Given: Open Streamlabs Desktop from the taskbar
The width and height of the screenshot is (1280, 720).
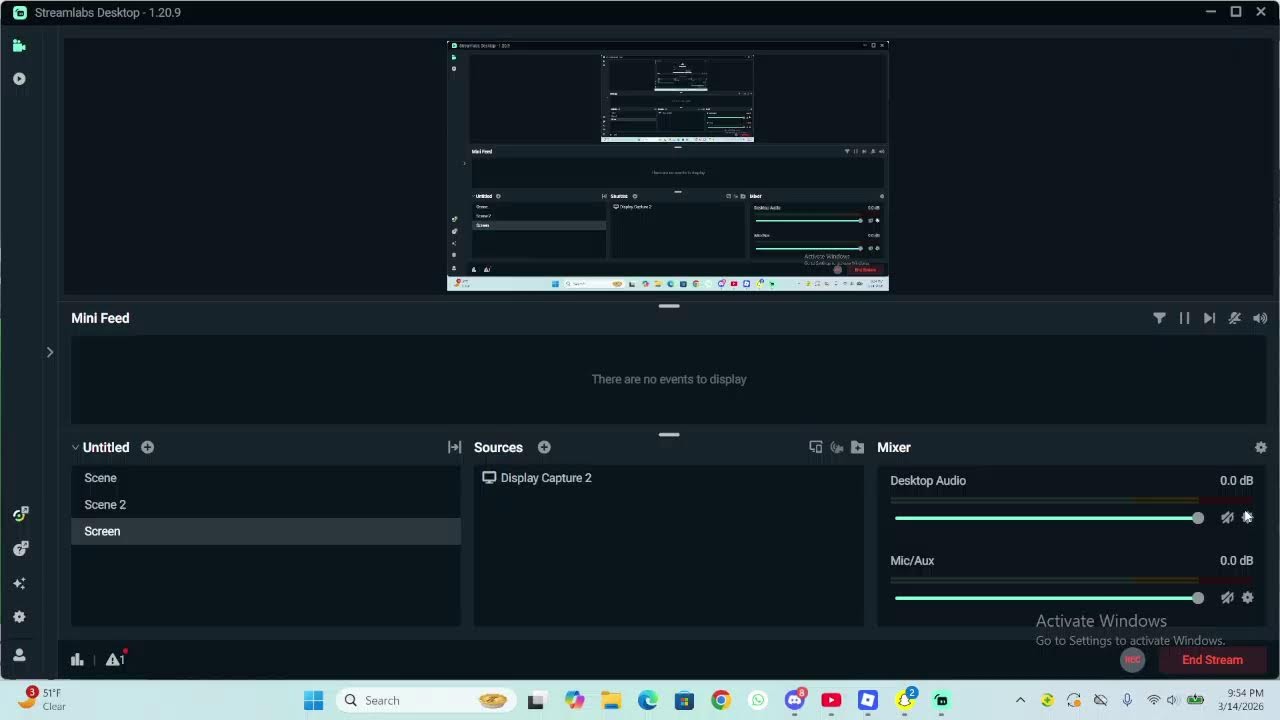Looking at the screenshot, I should click(x=941, y=700).
